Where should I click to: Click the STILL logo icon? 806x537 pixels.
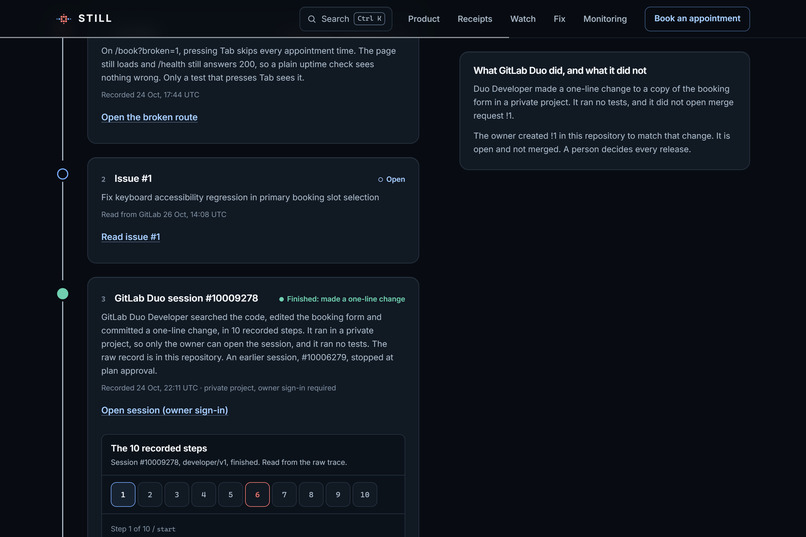pyautogui.click(x=64, y=19)
